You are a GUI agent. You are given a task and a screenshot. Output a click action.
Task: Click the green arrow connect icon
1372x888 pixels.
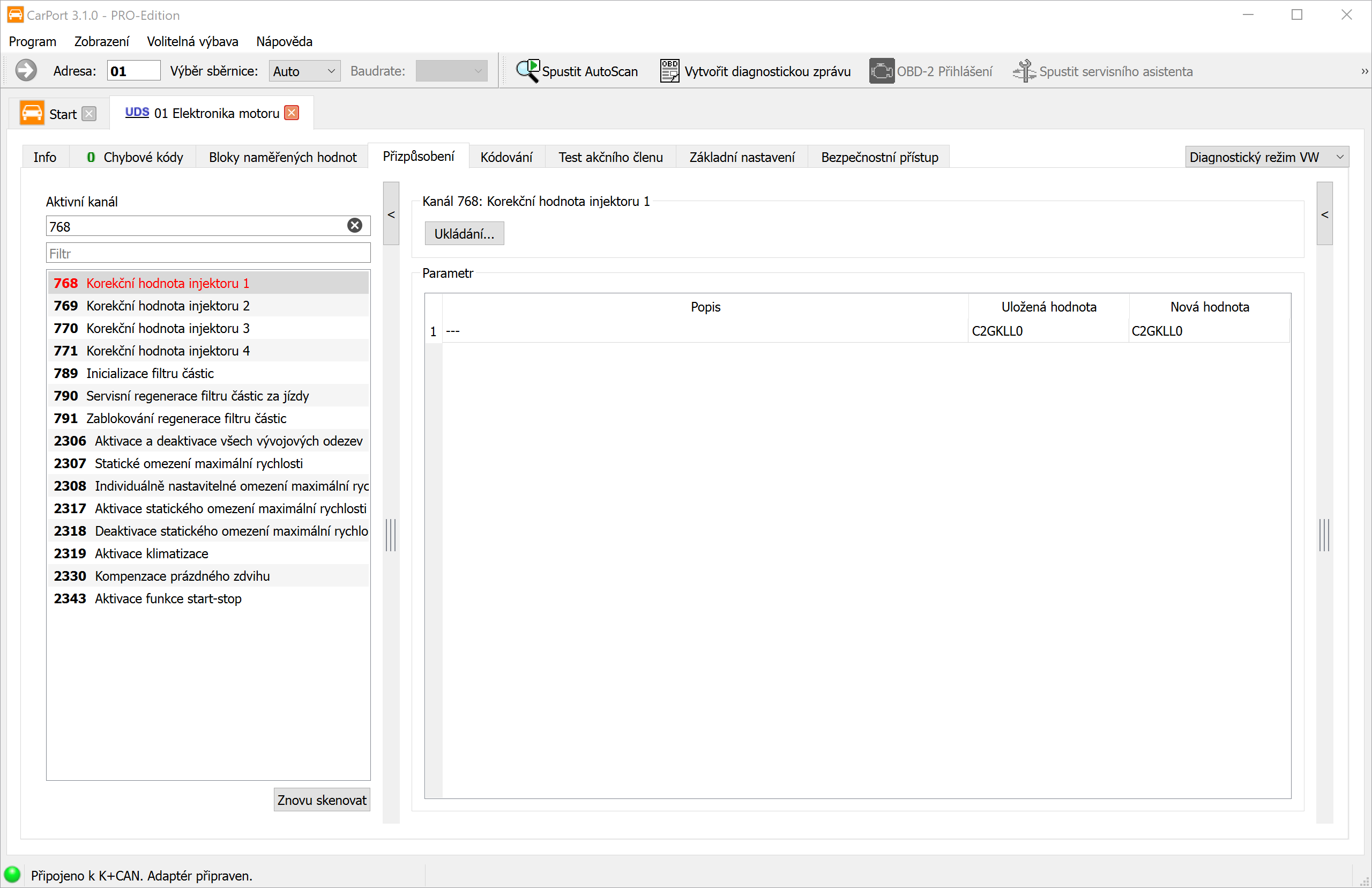(26, 71)
